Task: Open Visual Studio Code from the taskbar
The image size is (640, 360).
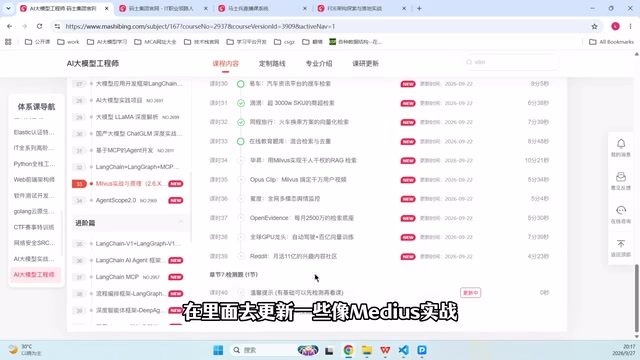Action: pos(403,350)
